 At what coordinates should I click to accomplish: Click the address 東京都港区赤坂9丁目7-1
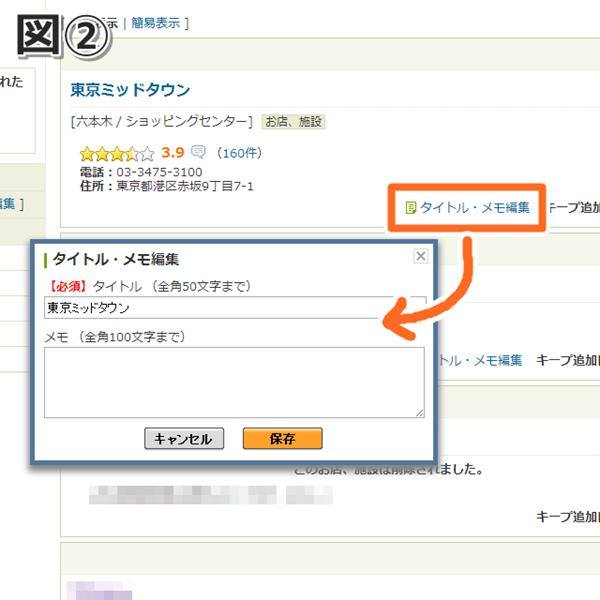click(185, 186)
